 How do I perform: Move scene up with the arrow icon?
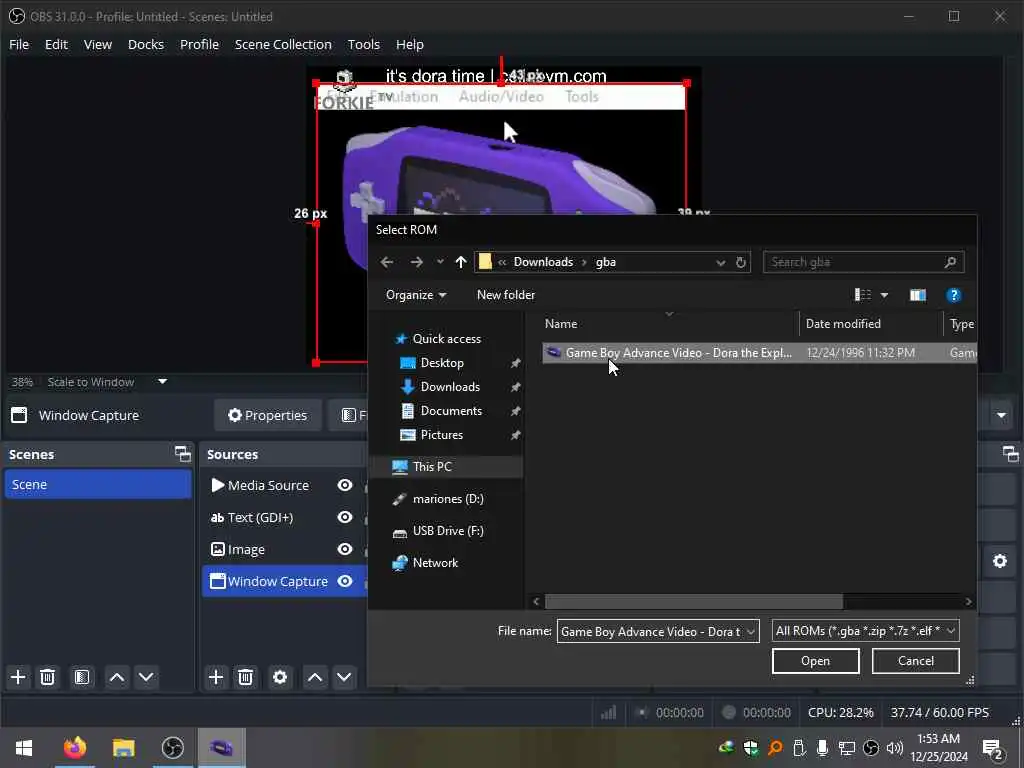pos(117,677)
